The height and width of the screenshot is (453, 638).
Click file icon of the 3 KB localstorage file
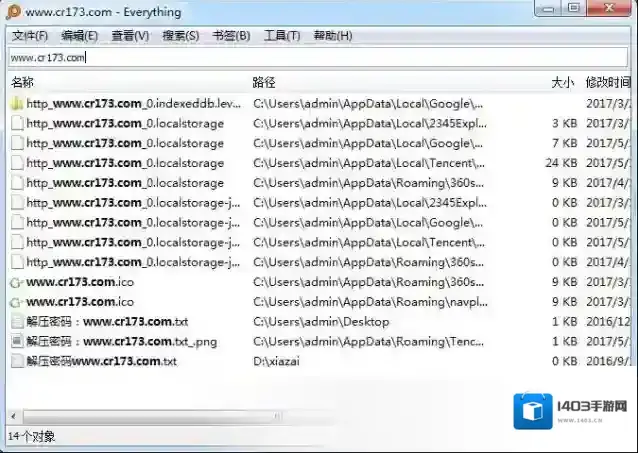[17, 123]
